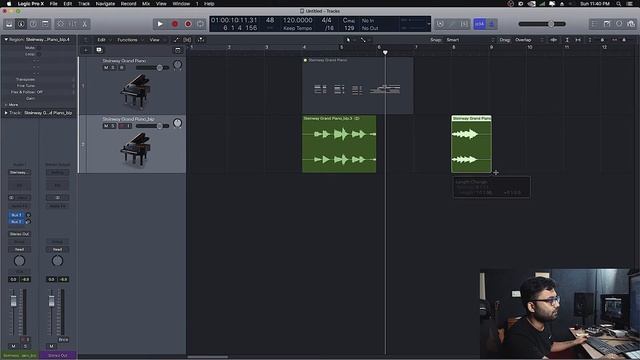Start playback with the Play button
This screenshot has width=640, height=360.
160,24
